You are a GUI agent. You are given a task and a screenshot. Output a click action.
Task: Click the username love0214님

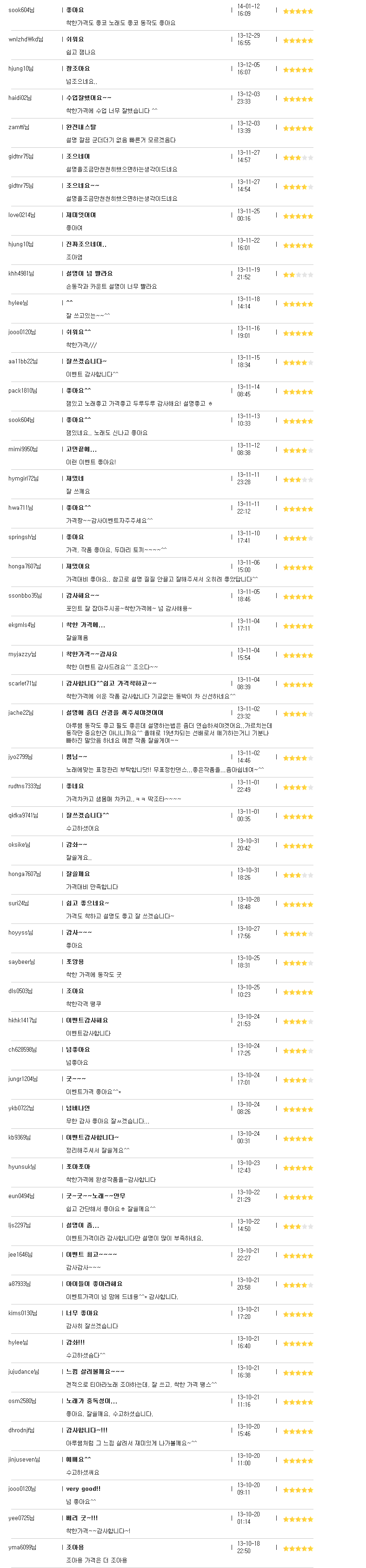[22, 215]
